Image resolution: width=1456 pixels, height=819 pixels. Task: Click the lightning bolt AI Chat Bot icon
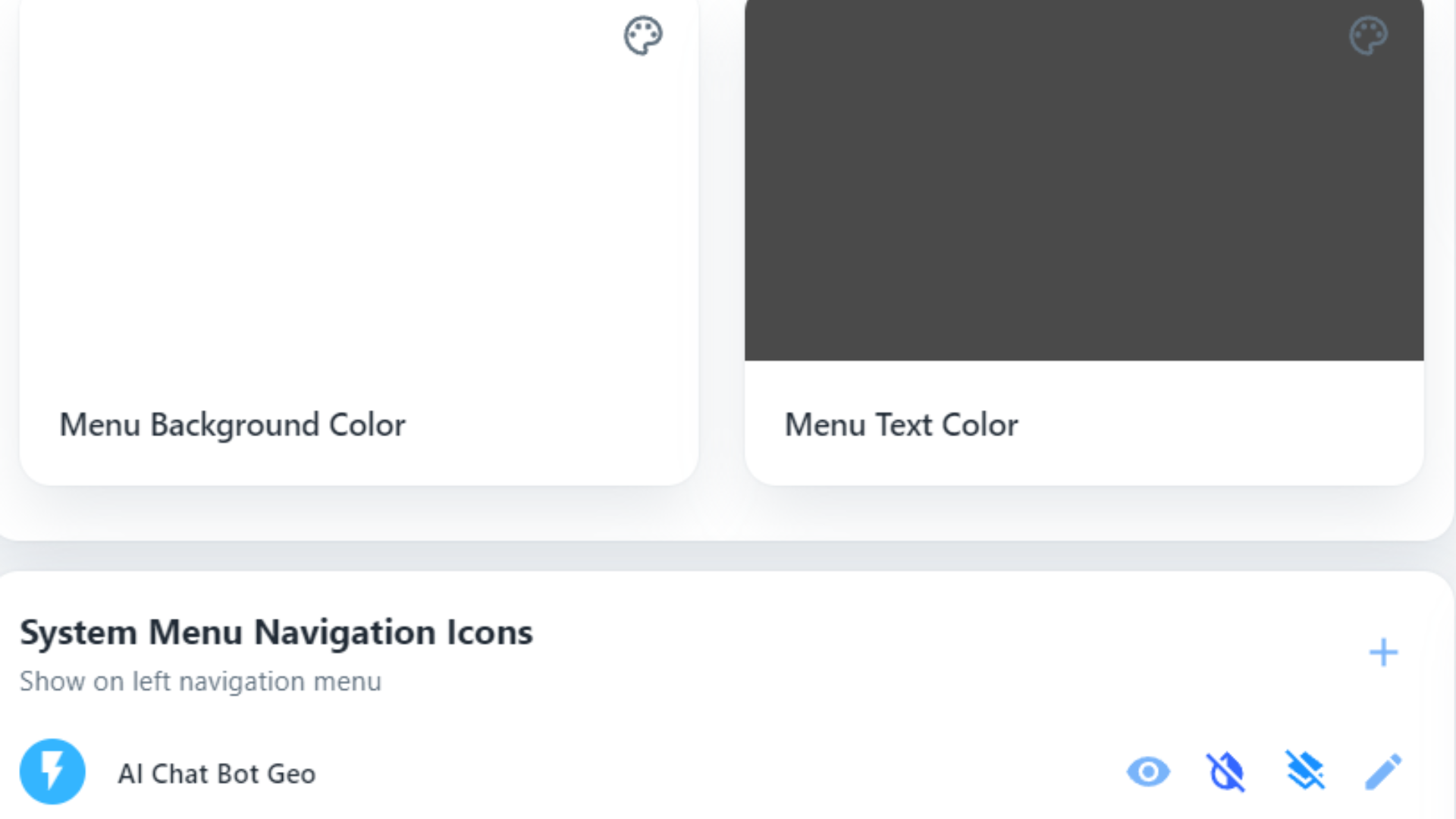52,772
